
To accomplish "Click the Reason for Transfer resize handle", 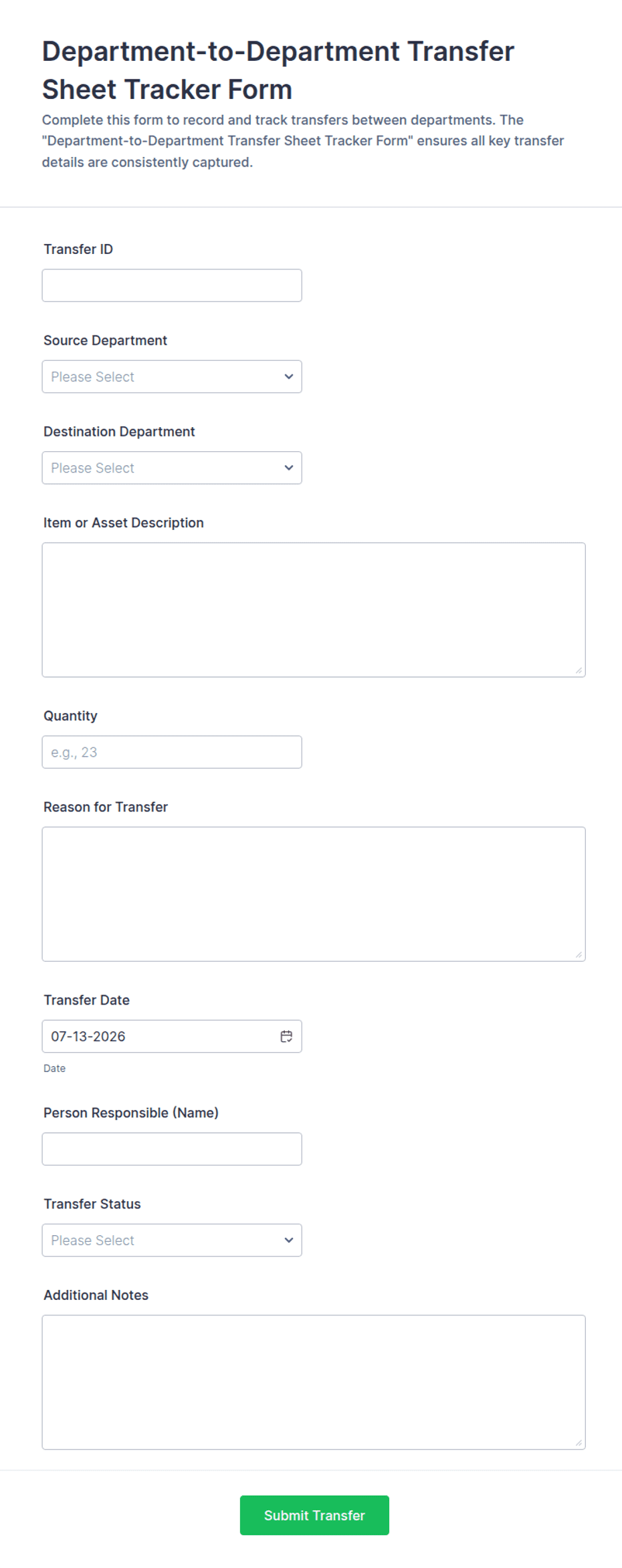I will coord(579,954).
